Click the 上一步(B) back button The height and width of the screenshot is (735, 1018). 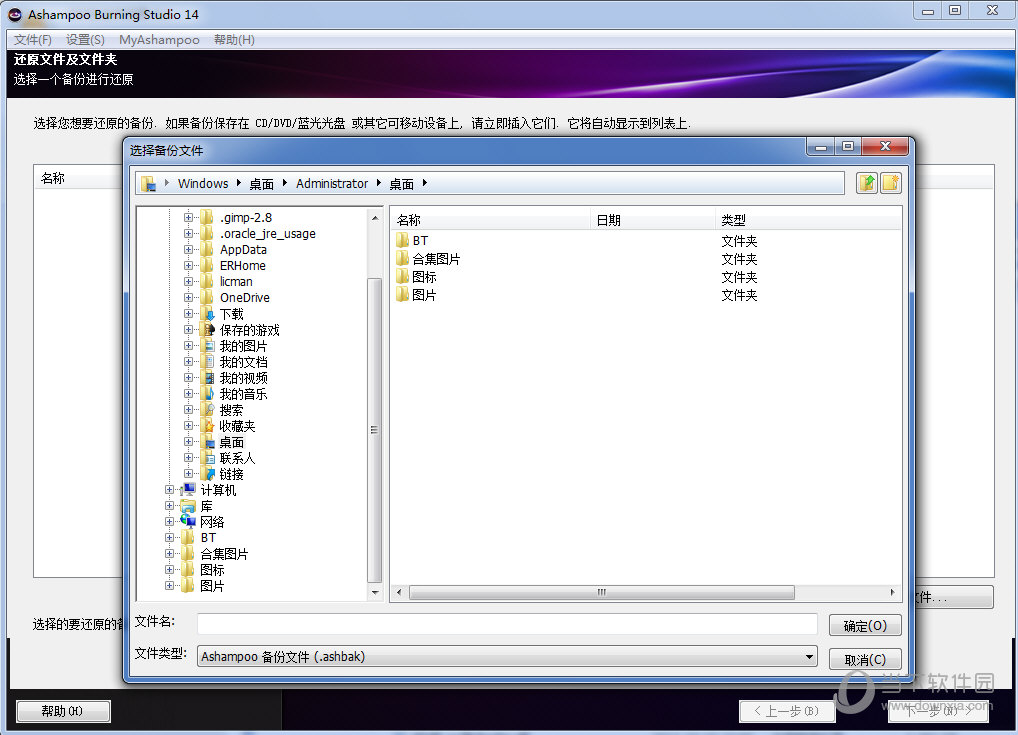pyautogui.click(x=786, y=711)
